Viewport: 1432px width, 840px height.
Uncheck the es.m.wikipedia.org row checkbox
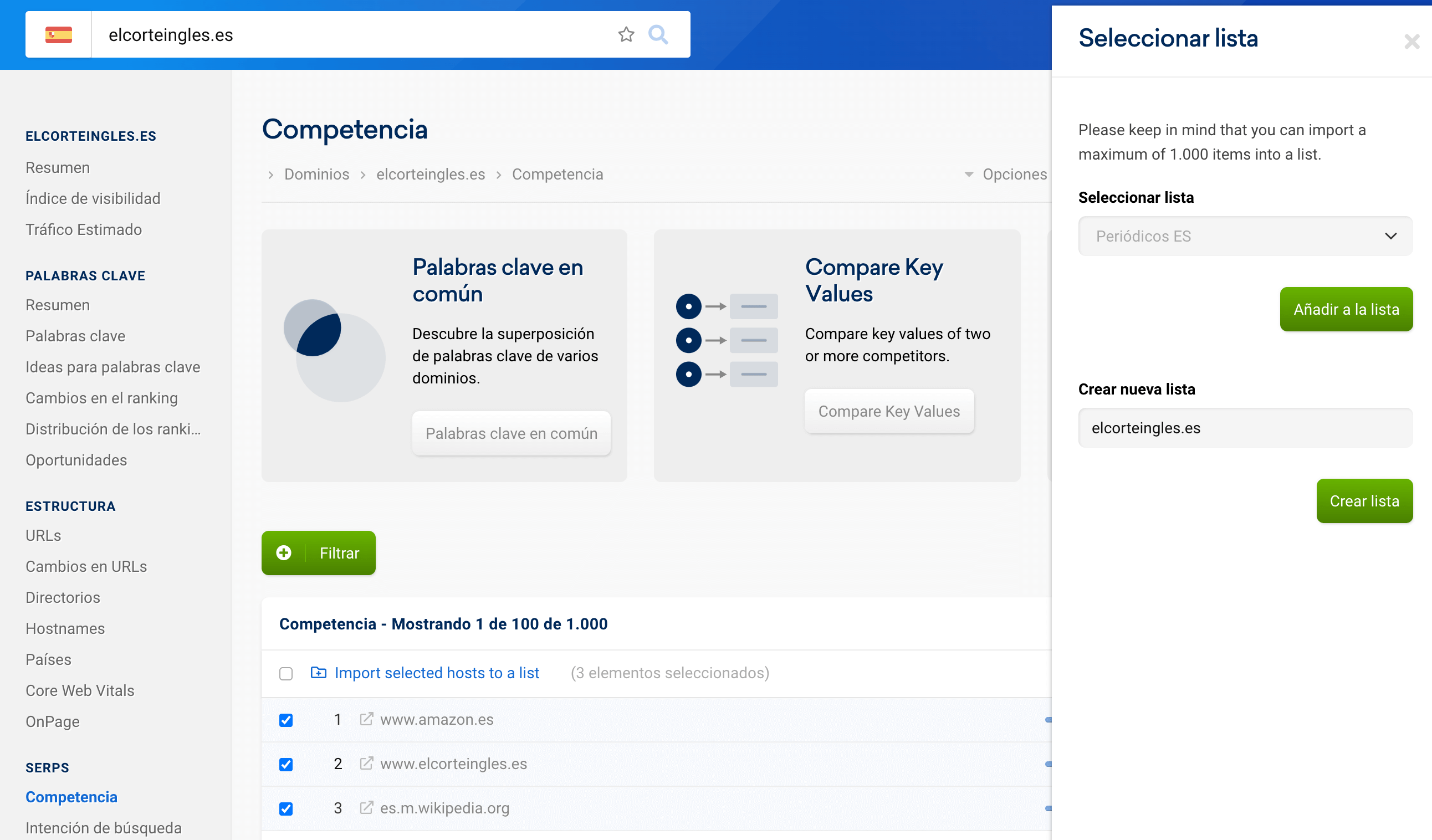point(286,809)
